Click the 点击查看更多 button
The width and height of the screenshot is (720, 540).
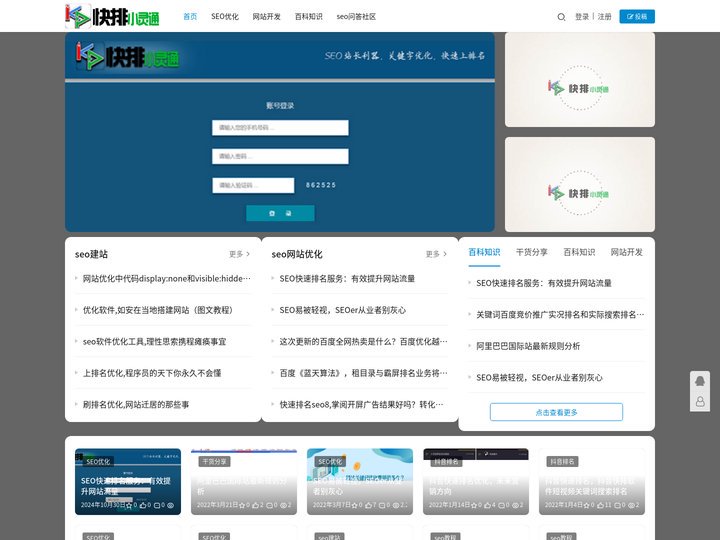pos(556,412)
